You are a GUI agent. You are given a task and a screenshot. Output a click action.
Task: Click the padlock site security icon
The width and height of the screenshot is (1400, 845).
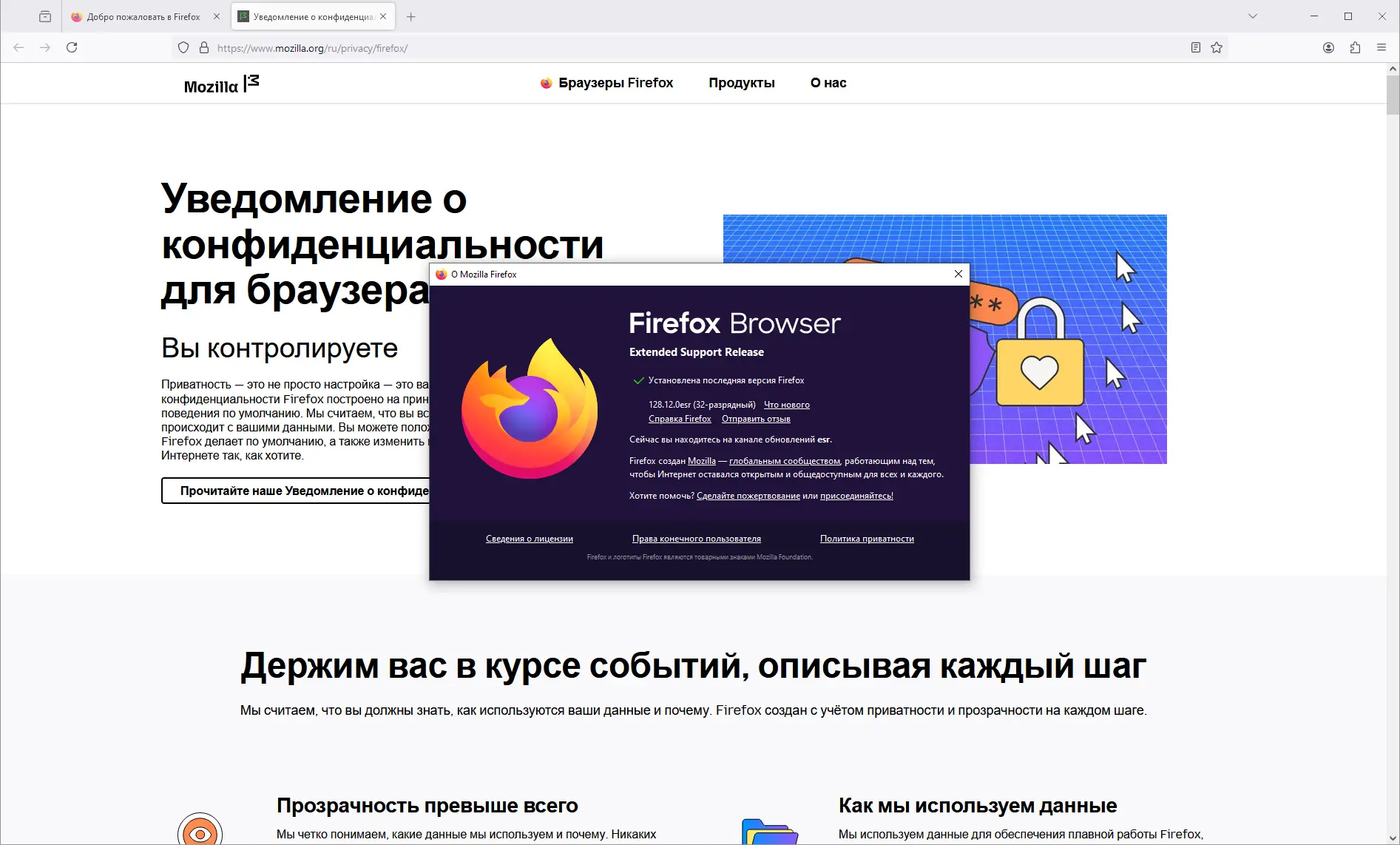pyautogui.click(x=204, y=48)
